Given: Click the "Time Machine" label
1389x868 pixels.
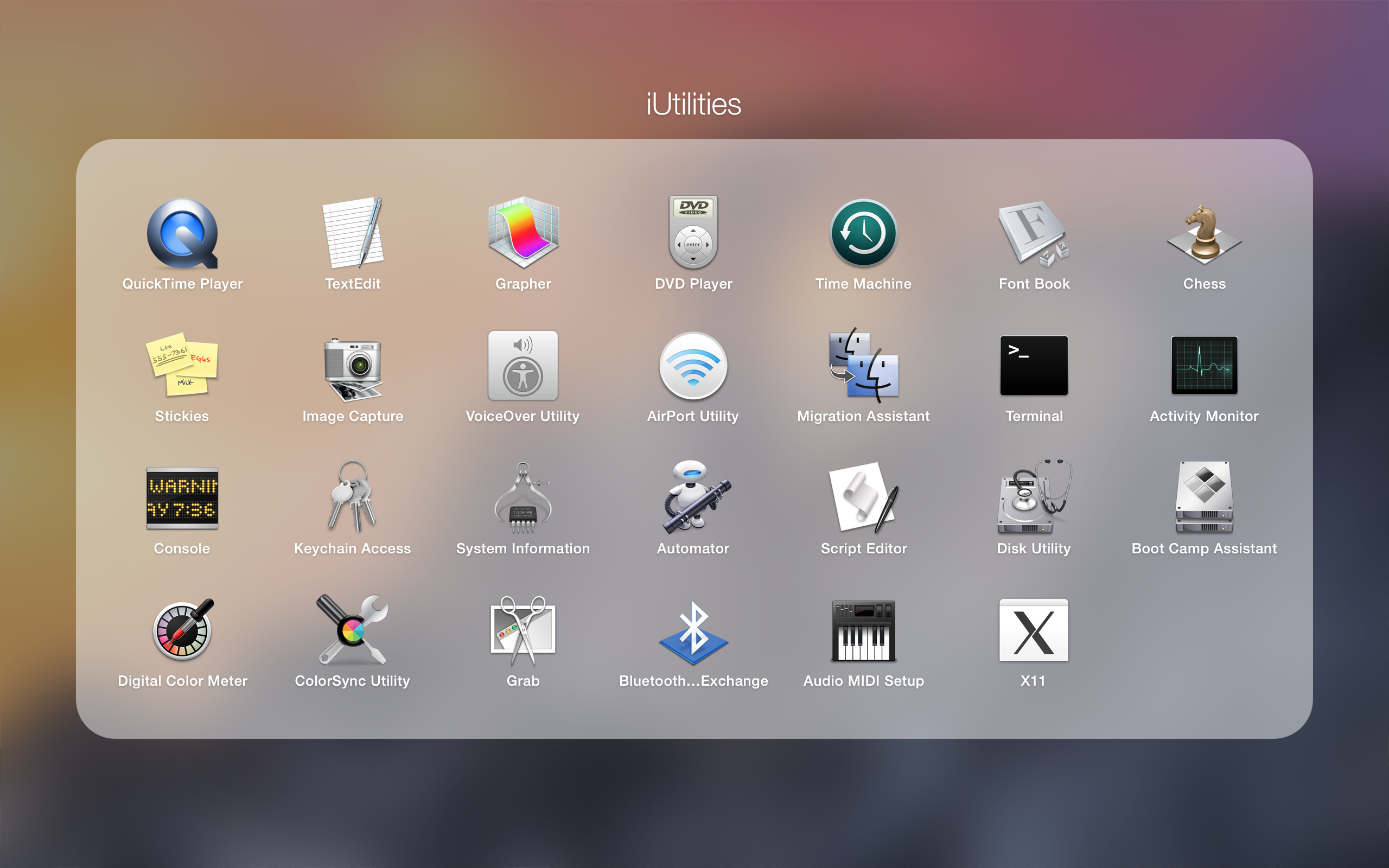Looking at the screenshot, I should pos(864,284).
